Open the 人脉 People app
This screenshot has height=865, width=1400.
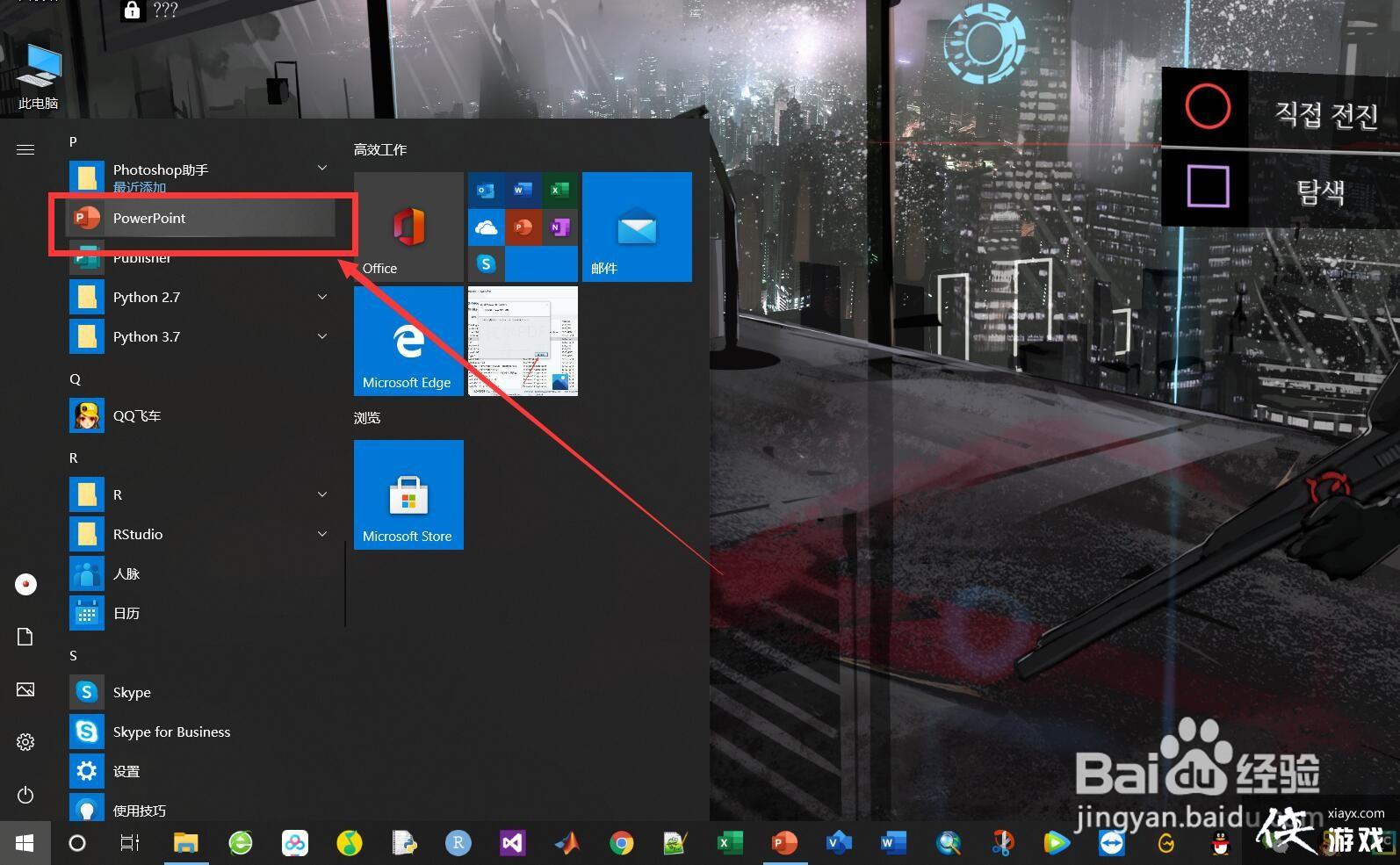pyautogui.click(x=201, y=573)
